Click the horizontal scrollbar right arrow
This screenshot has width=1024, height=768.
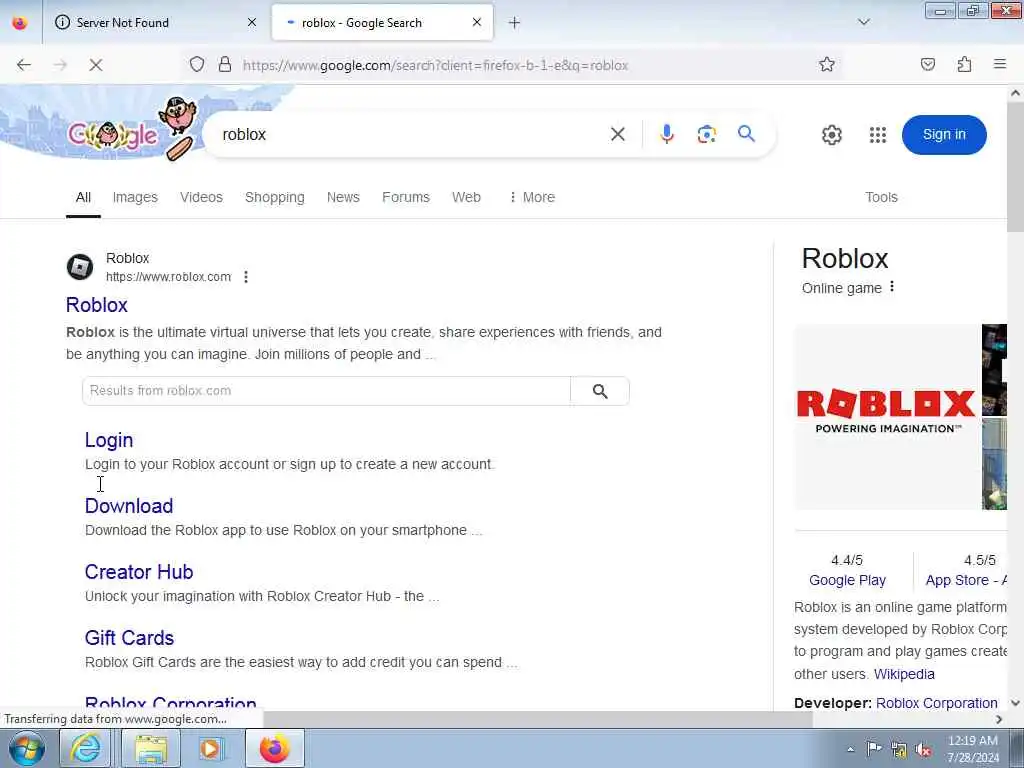[999, 719]
